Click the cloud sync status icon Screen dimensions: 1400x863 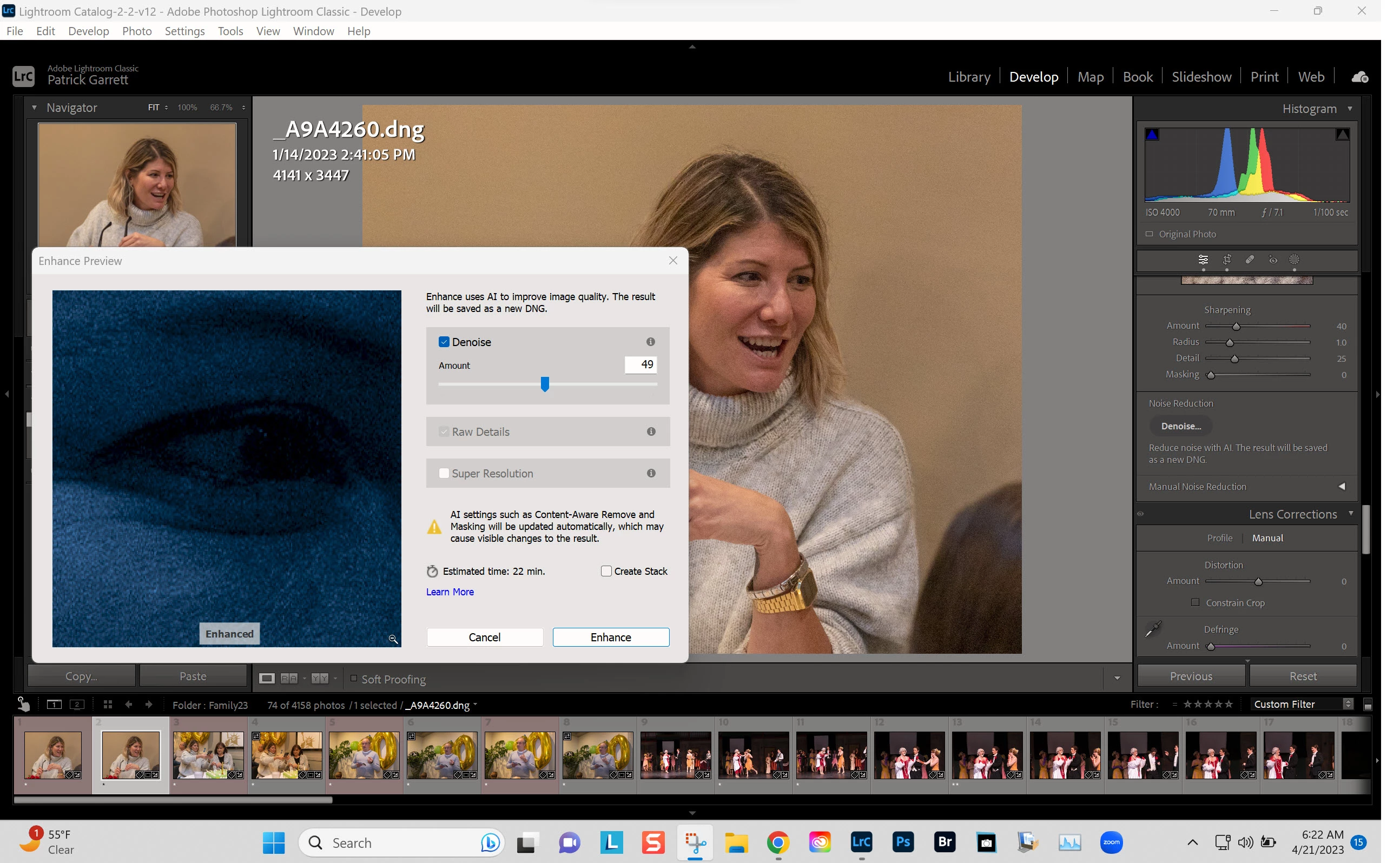pyautogui.click(x=1359, y=77)
